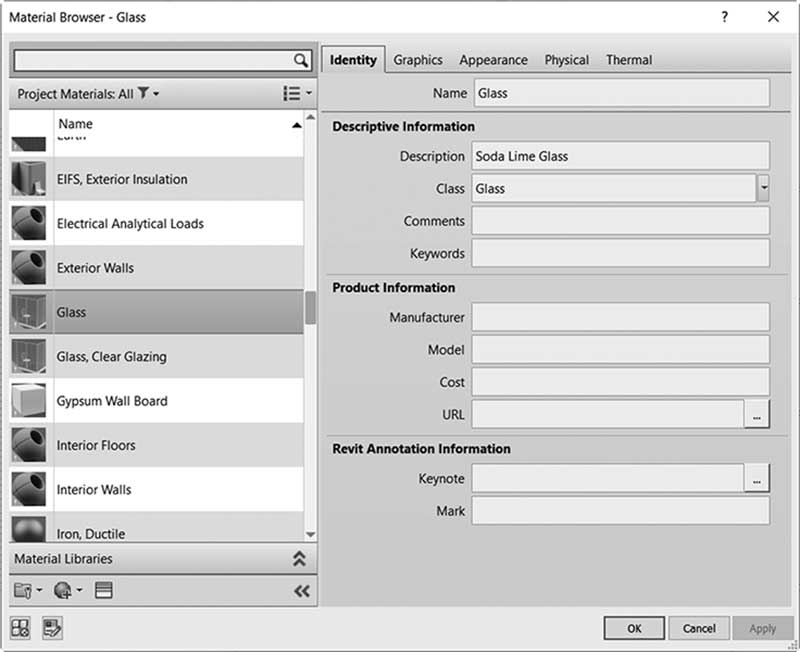
Task: Switch to the Graphics tab
Action: coord(418,60)
